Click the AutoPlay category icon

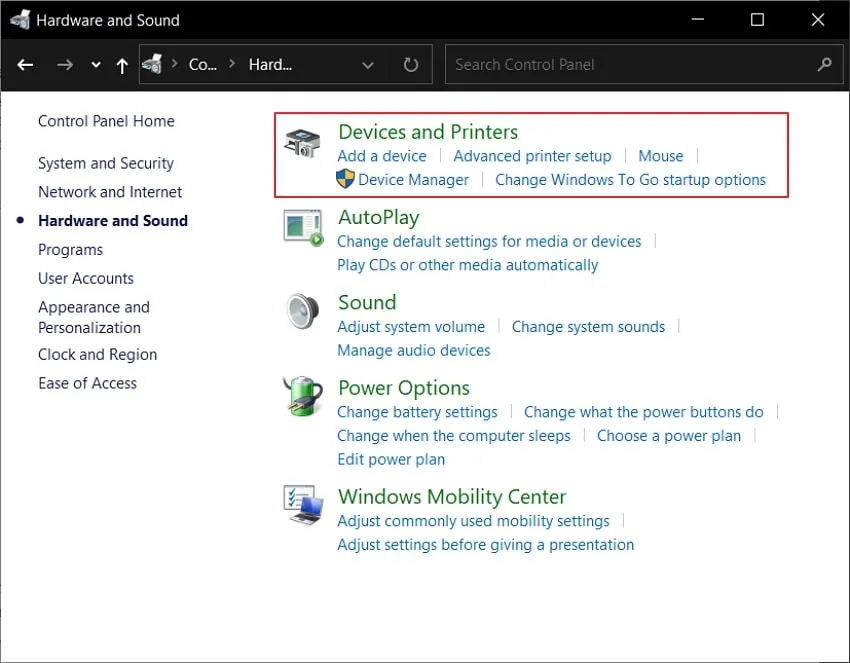[x=303, y=228]
